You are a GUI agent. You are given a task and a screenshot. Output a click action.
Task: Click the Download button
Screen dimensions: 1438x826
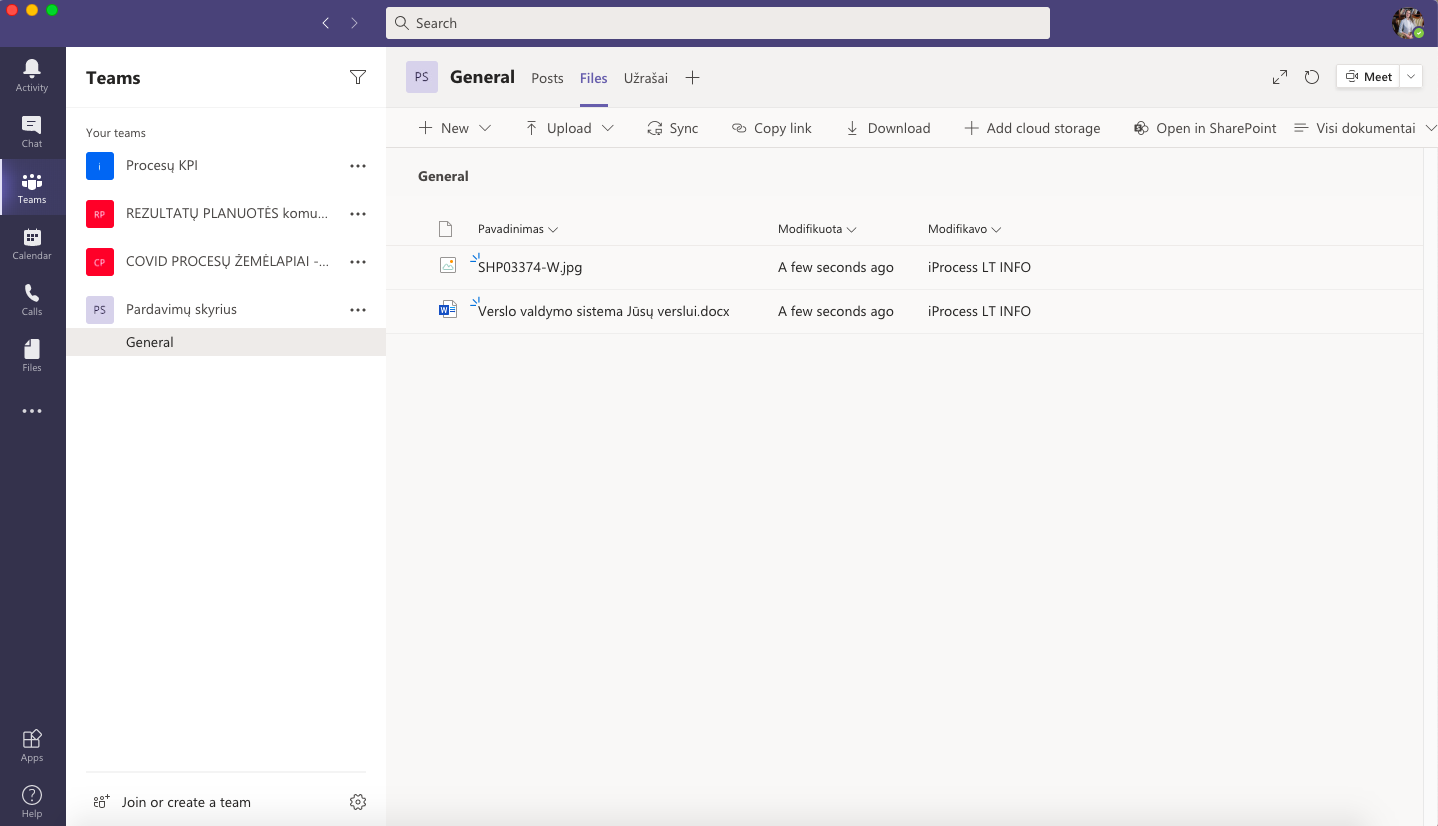point(888,128)
